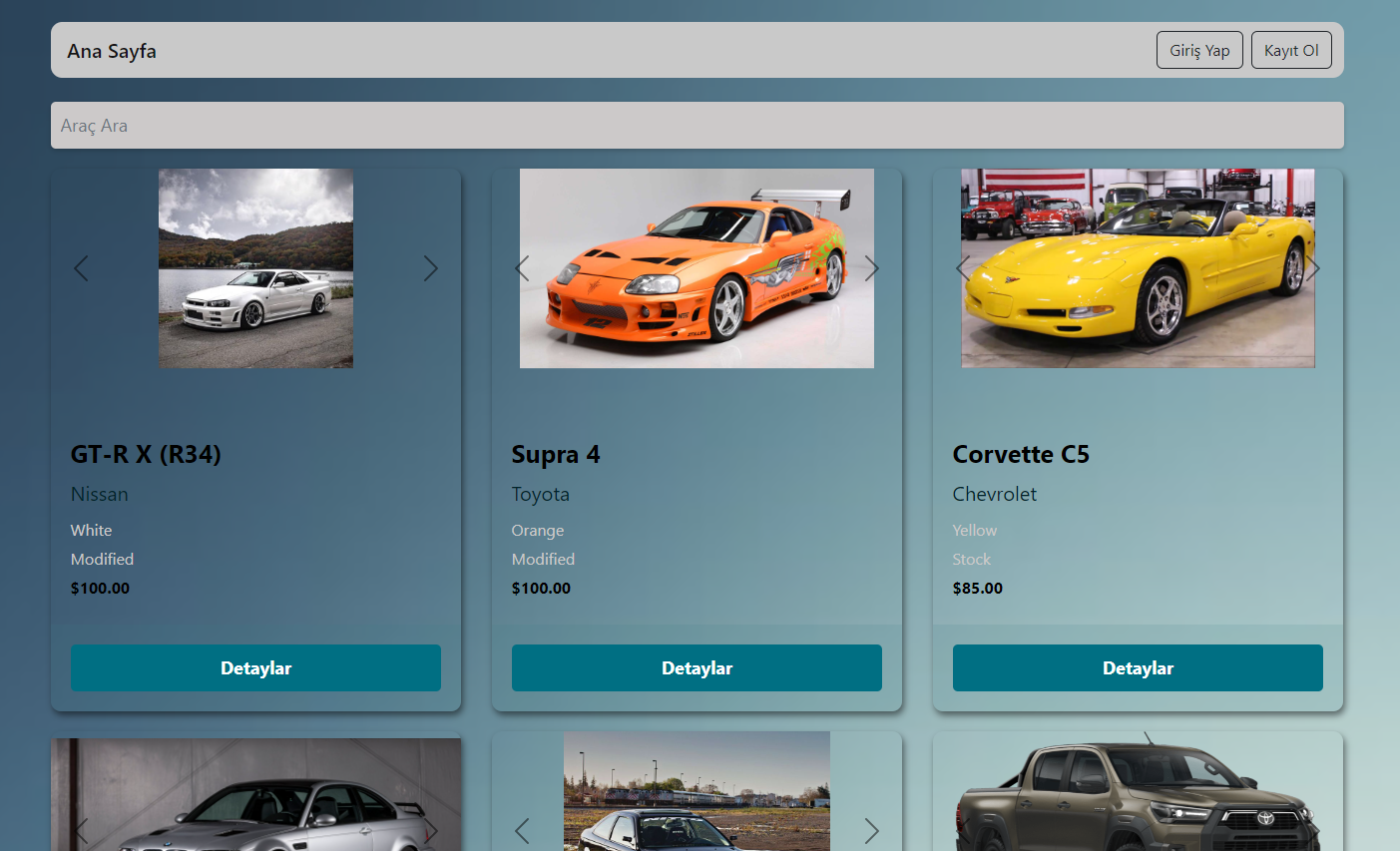Open Detaylar for the Supra 4
The width and height of the screenshot is (1400, 851).
pyautogui.click(x=697, y=668)
